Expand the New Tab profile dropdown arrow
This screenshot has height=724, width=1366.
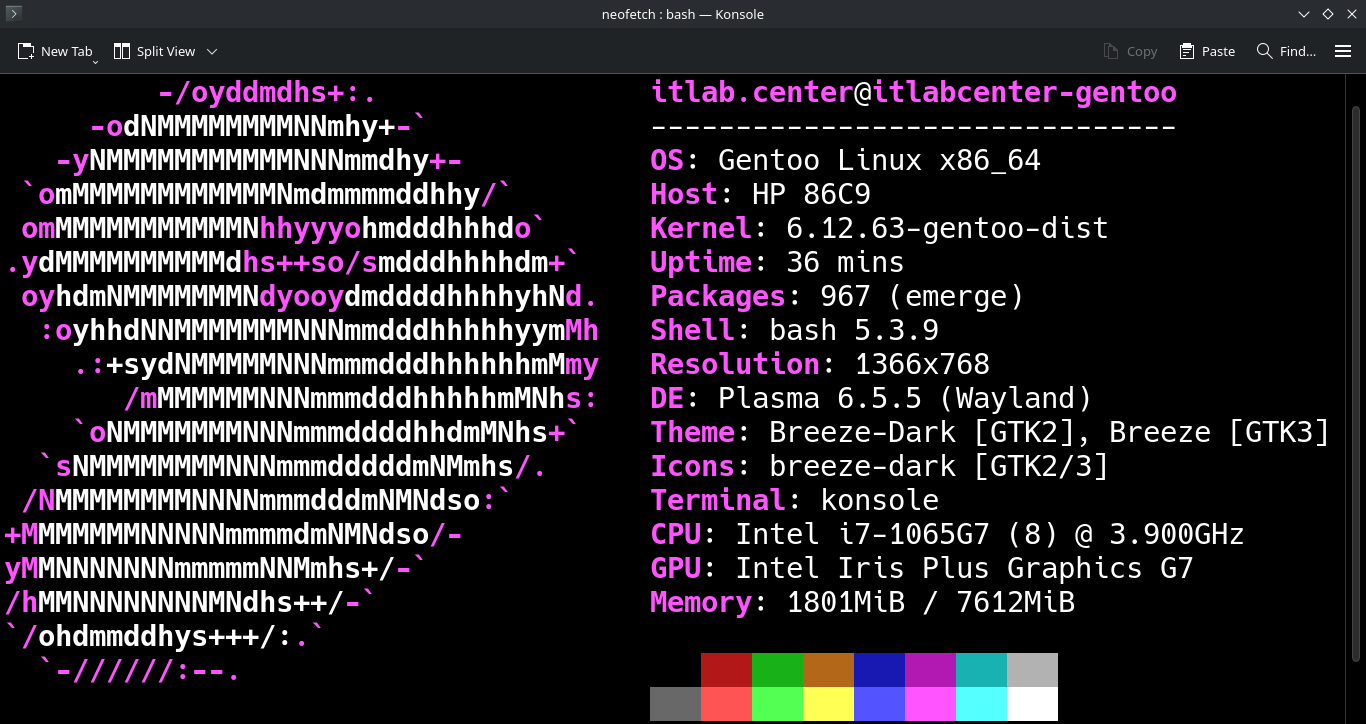tap(96, 62)
